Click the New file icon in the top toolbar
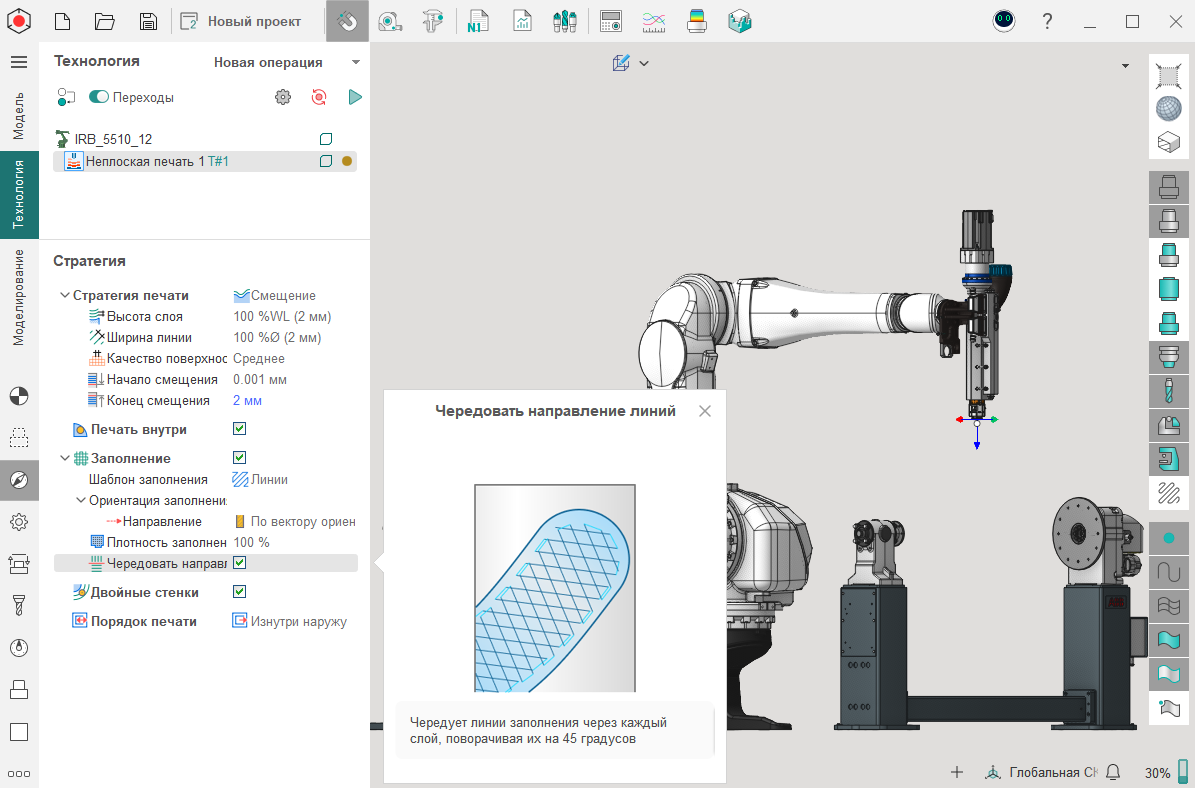Viewport: 1195px width, 788px height. 62,21
